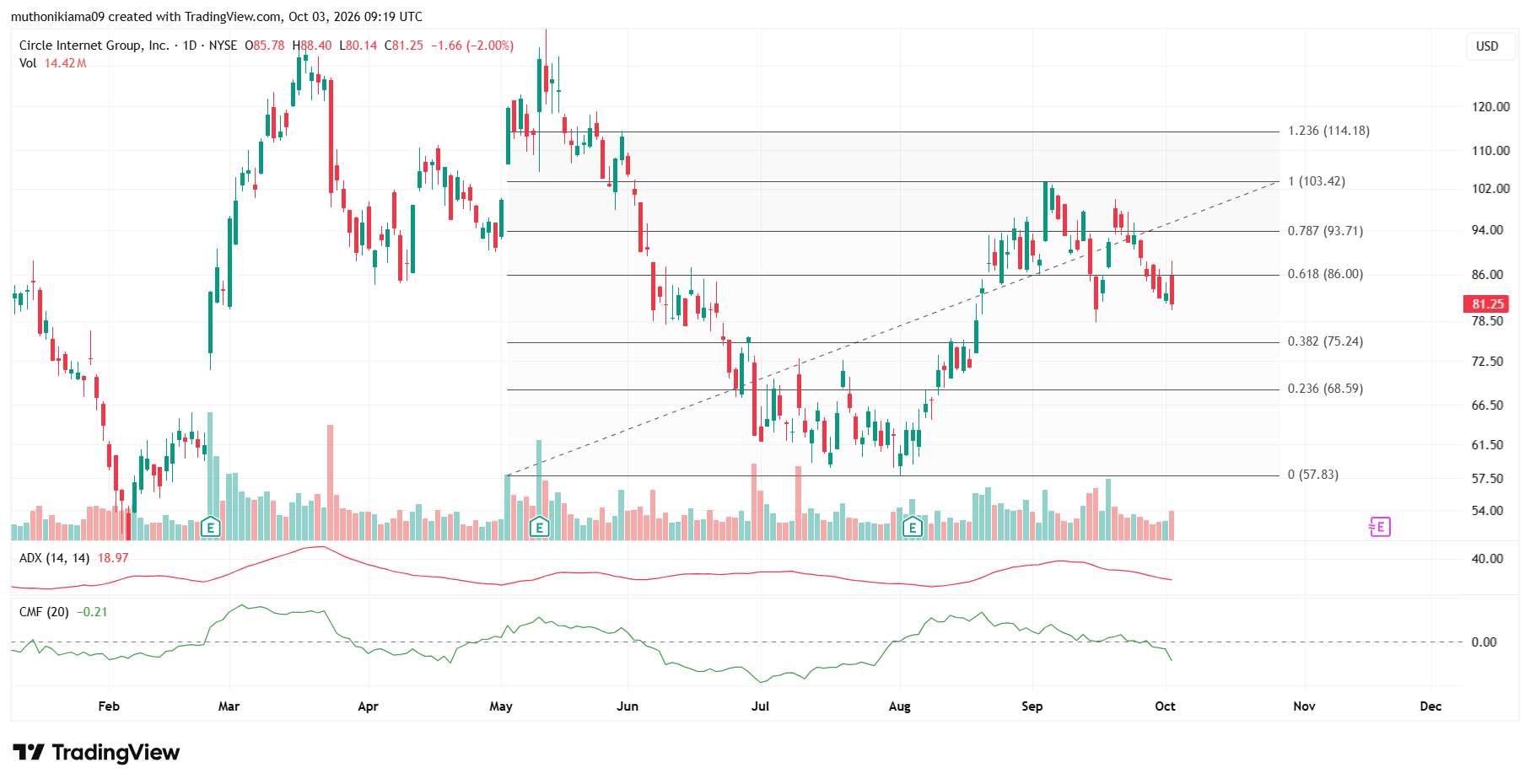Image resolution: width=1530 pixels, height=784 pixels.
Task: Select the 0.618 (86.00) Fibonacci label
Action: coord(1325,274)
